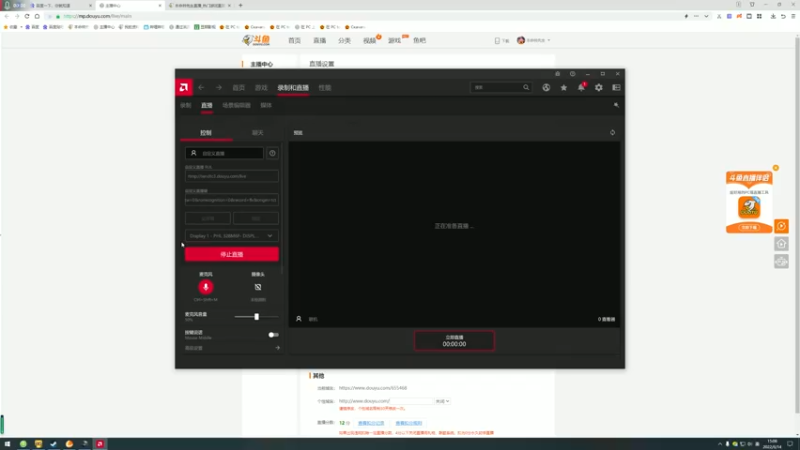Open the 媒体 sub-tab
800x450 pixels.
266,105
